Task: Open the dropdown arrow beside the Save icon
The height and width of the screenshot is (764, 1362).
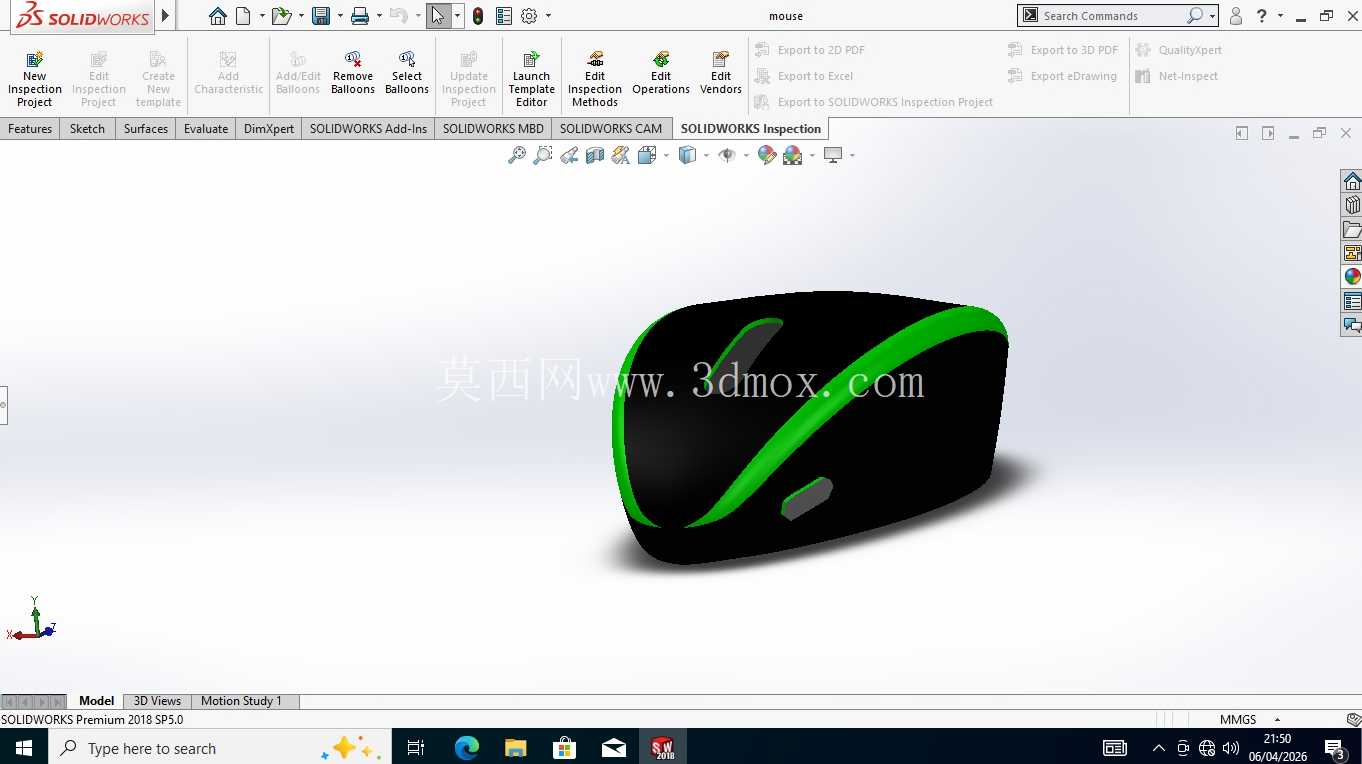Action: 340,16
